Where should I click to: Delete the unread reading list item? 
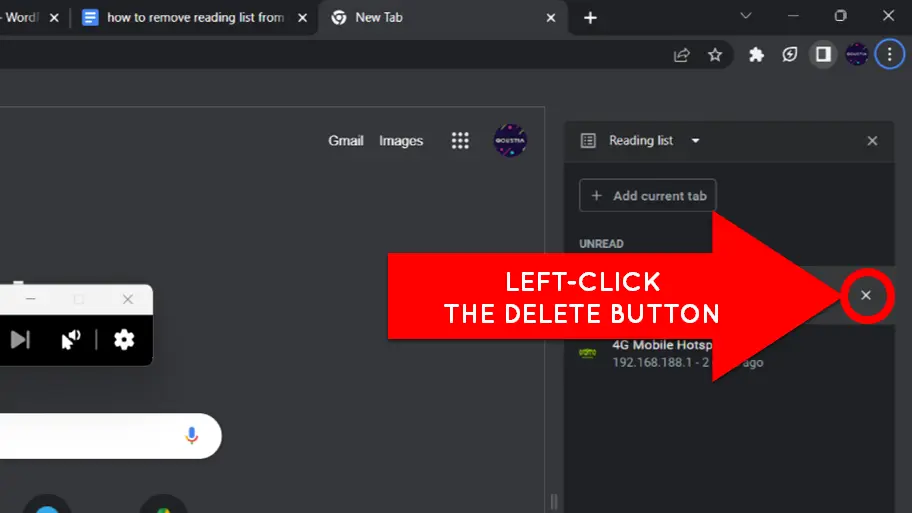coord(865,295)
